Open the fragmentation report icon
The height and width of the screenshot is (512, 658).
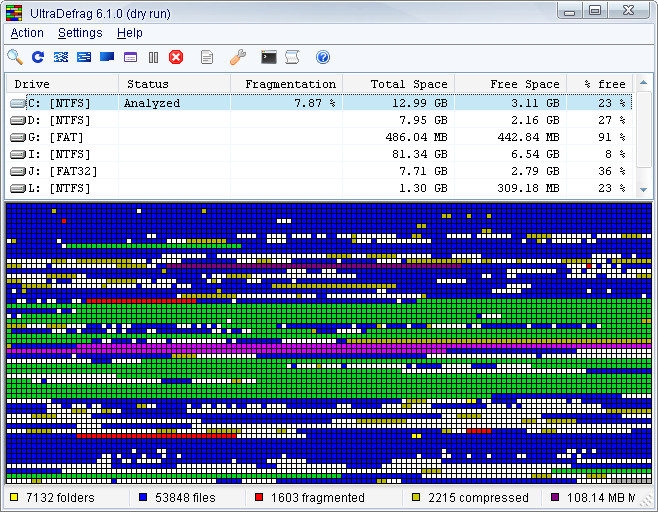[207, 57]
